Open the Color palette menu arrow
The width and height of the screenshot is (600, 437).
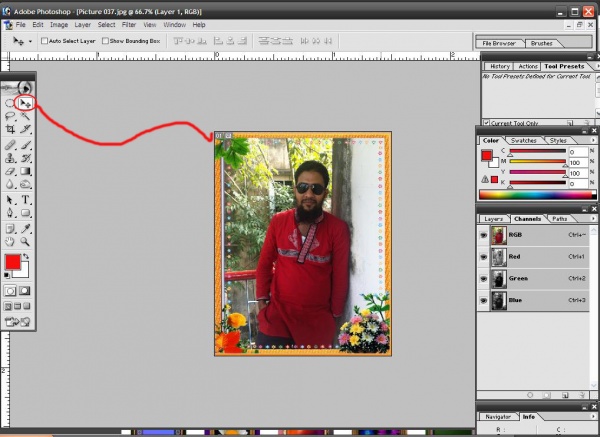click(593, 140)
